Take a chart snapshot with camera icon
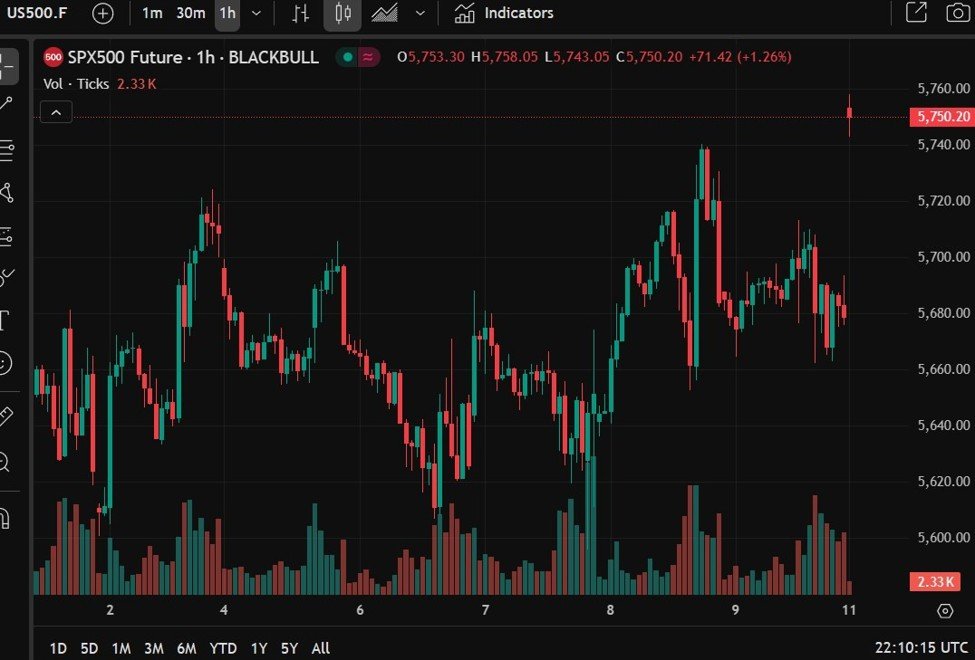The image size is (975, 660). [957, 13]
